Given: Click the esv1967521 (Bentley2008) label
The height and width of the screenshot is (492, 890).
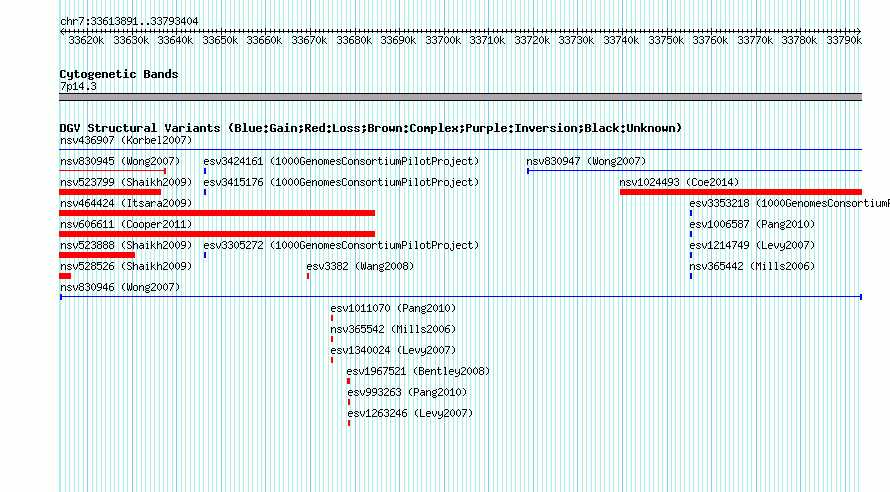Looking at the screenshot, I should [x=418, y=371].
